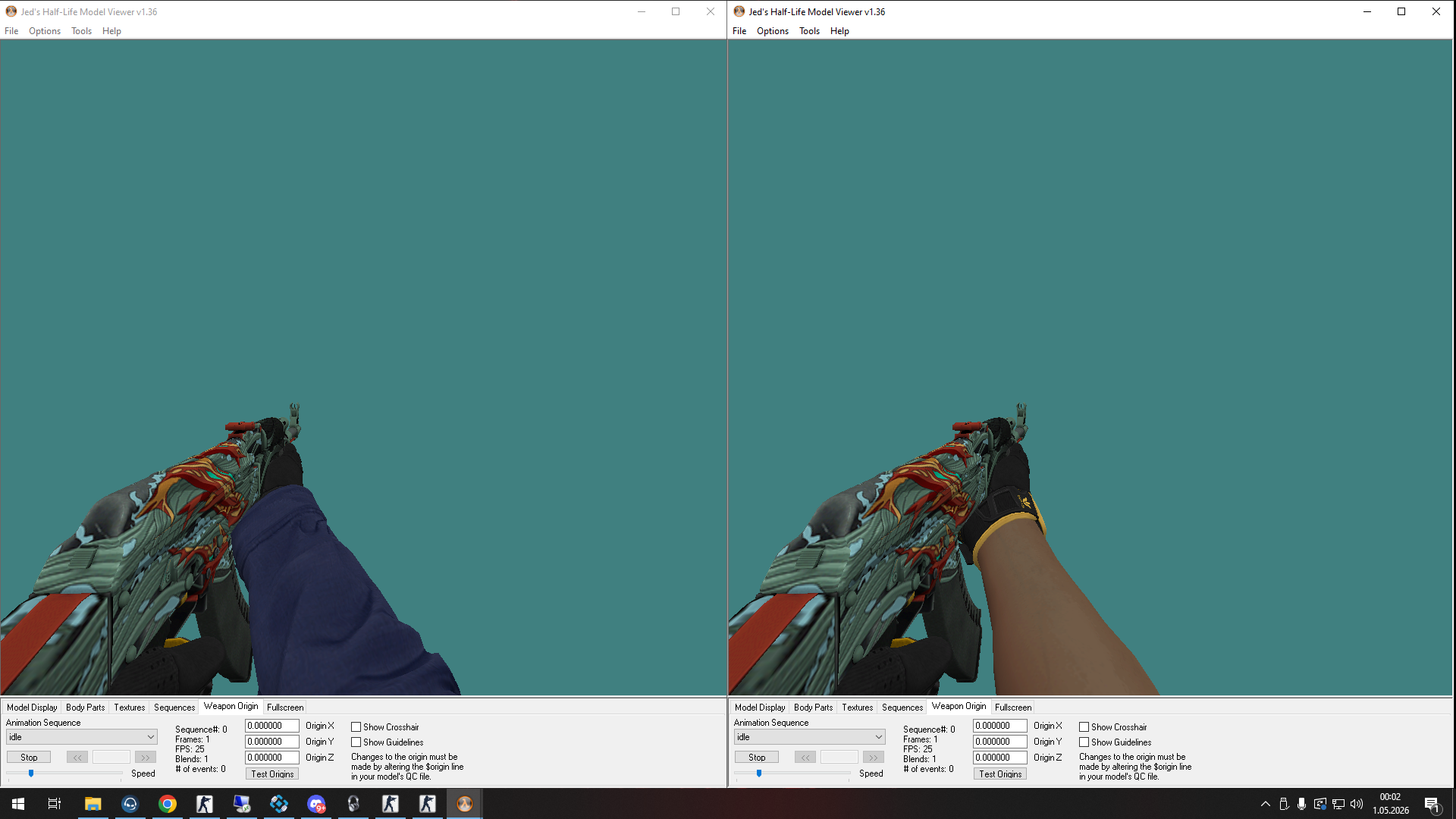Switch to Sequences tab in right window
1456x819 pixels.
pyautogui.click(x=902, y=708)
